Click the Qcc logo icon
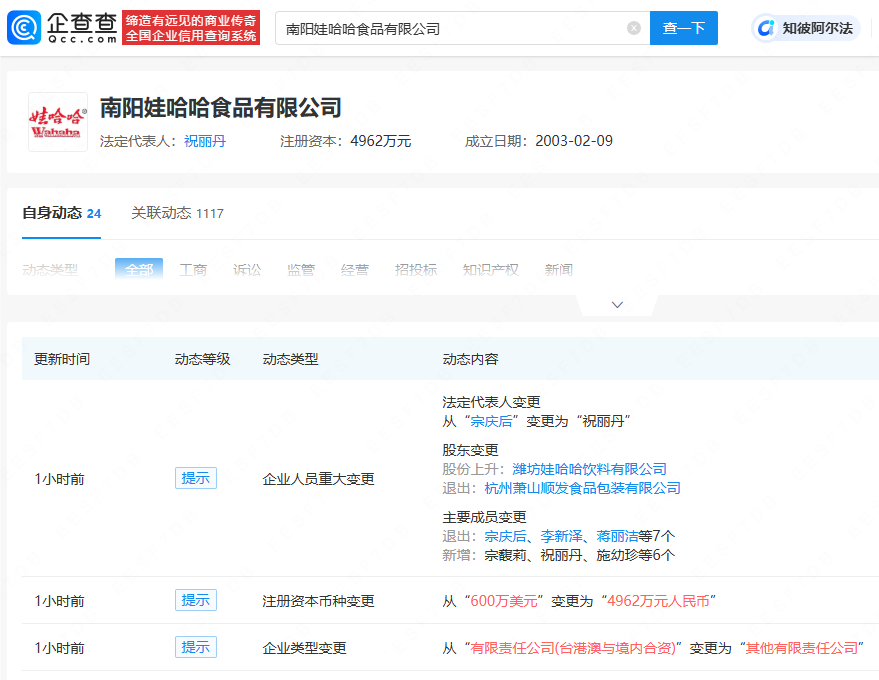The height and width of the screenshot is (680, 879). [24, 27]
